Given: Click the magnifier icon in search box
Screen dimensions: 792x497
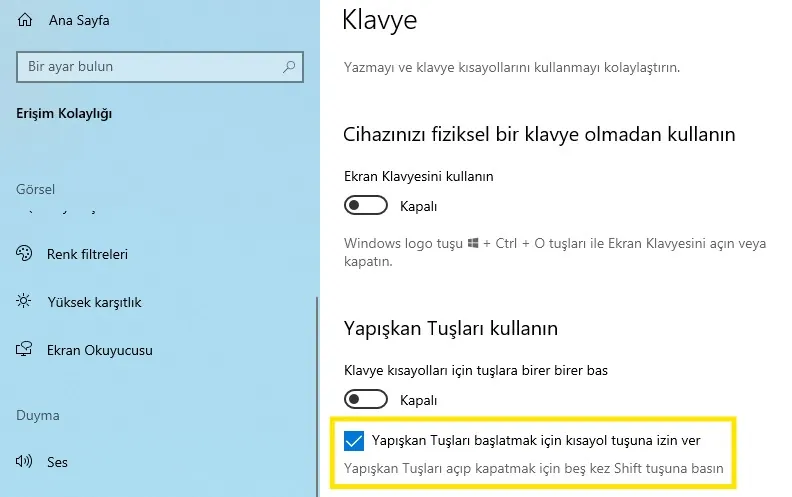Looking at the screenshot, I should pyautogui.click(x=289, y=67).
